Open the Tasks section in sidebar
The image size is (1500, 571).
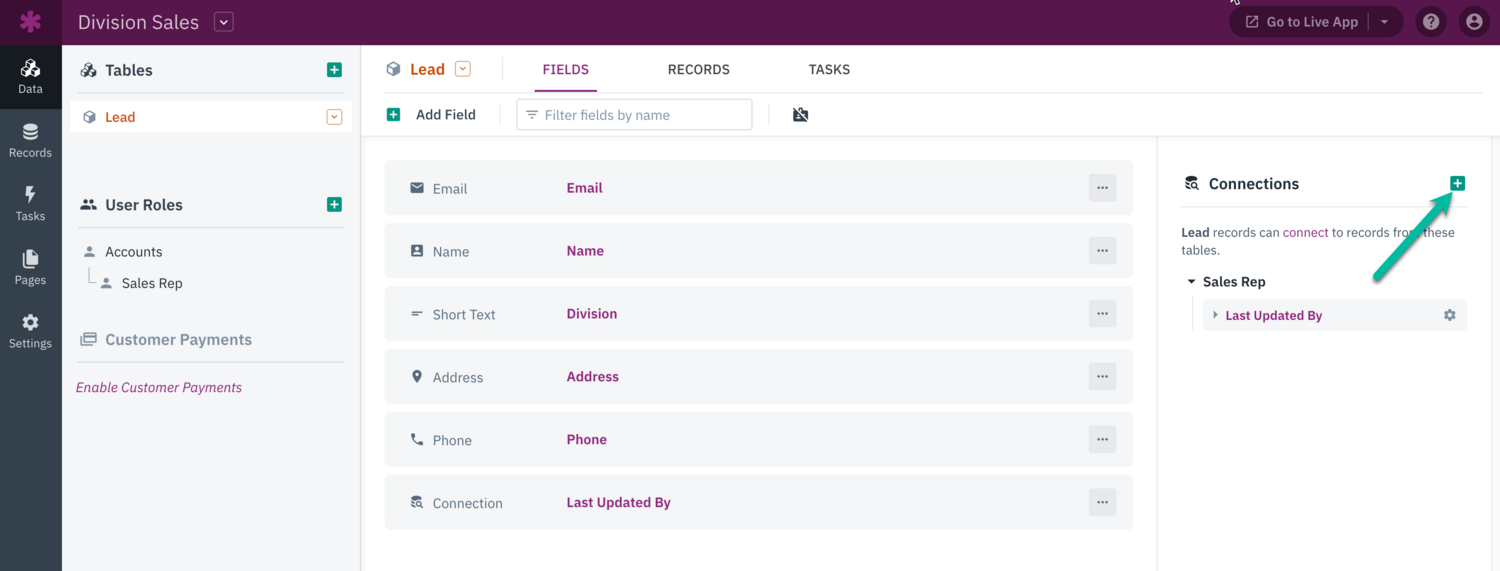pyautogui.click(x=30, y=204)
